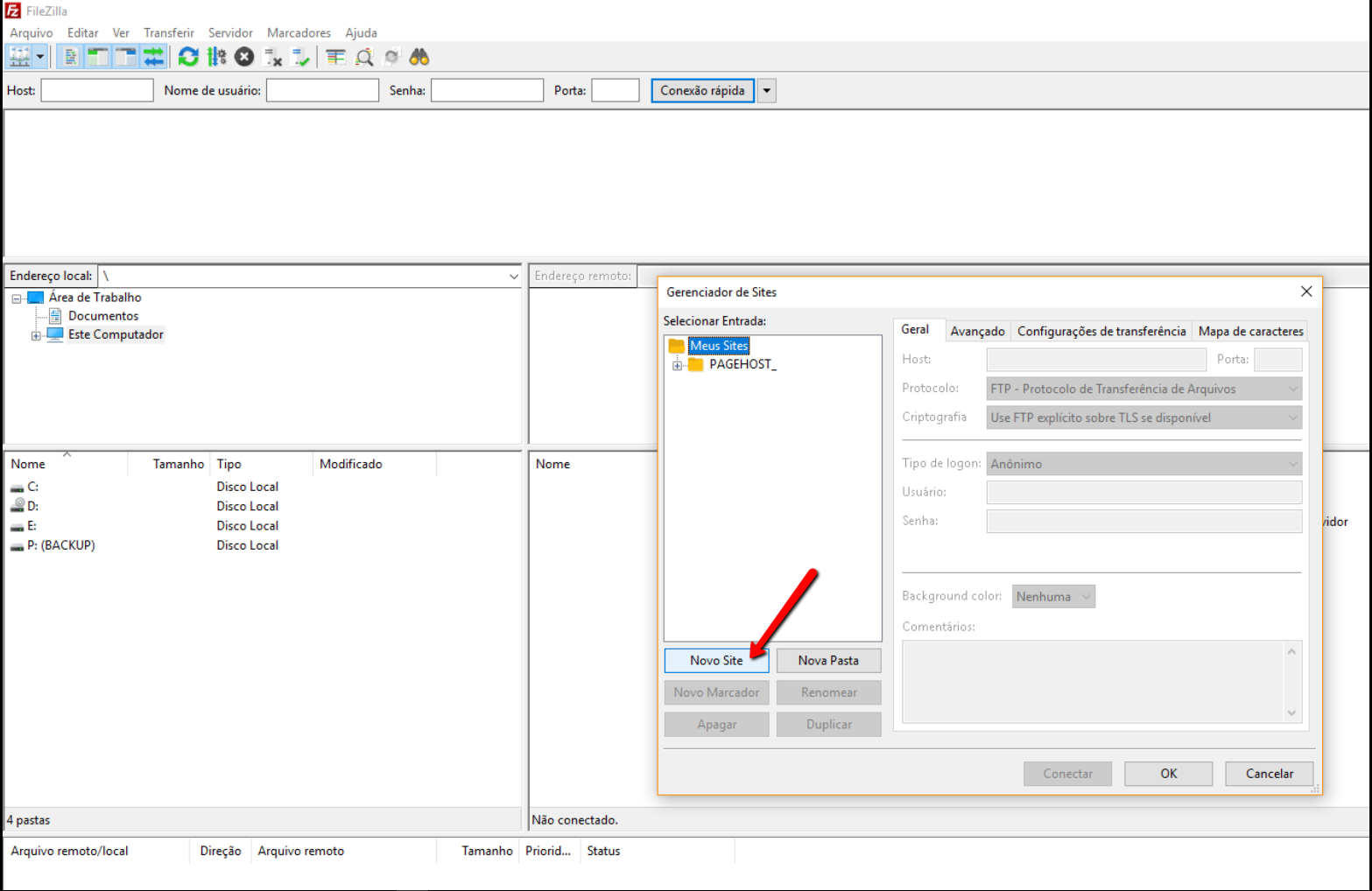Switch to Configurações de transferência tab
This screenshot has height=891, width=1372.
(x=1101, y=331)
